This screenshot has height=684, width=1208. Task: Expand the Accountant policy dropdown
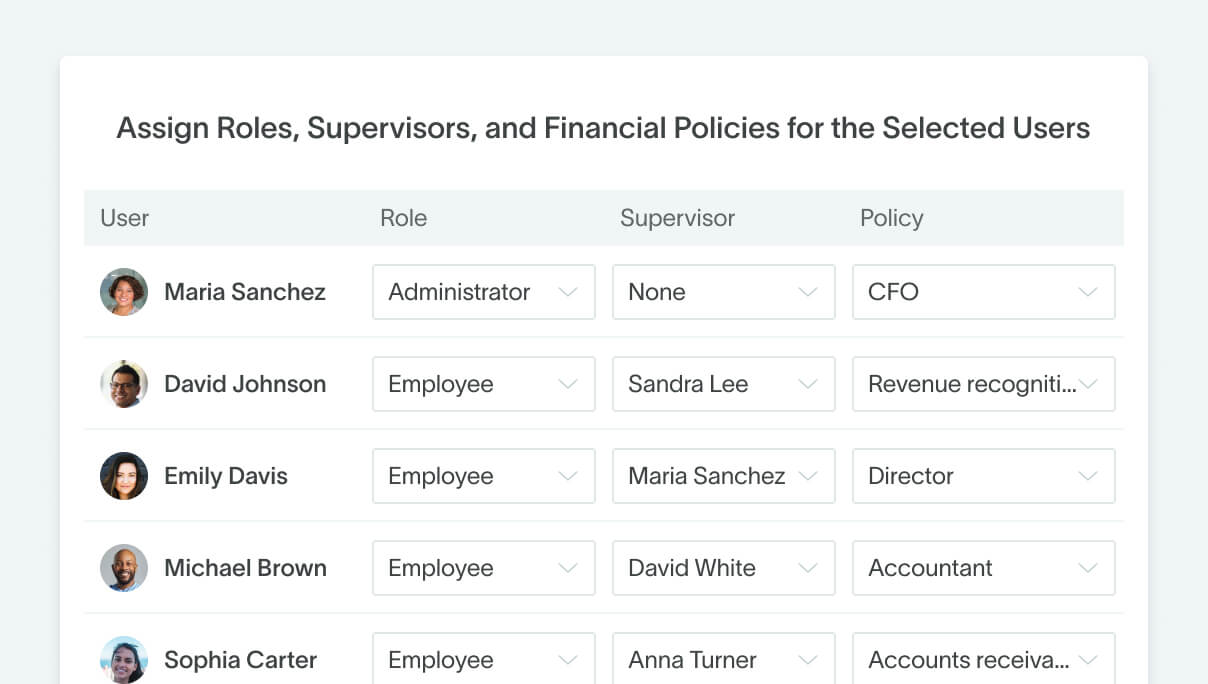[x=983, y=568]
